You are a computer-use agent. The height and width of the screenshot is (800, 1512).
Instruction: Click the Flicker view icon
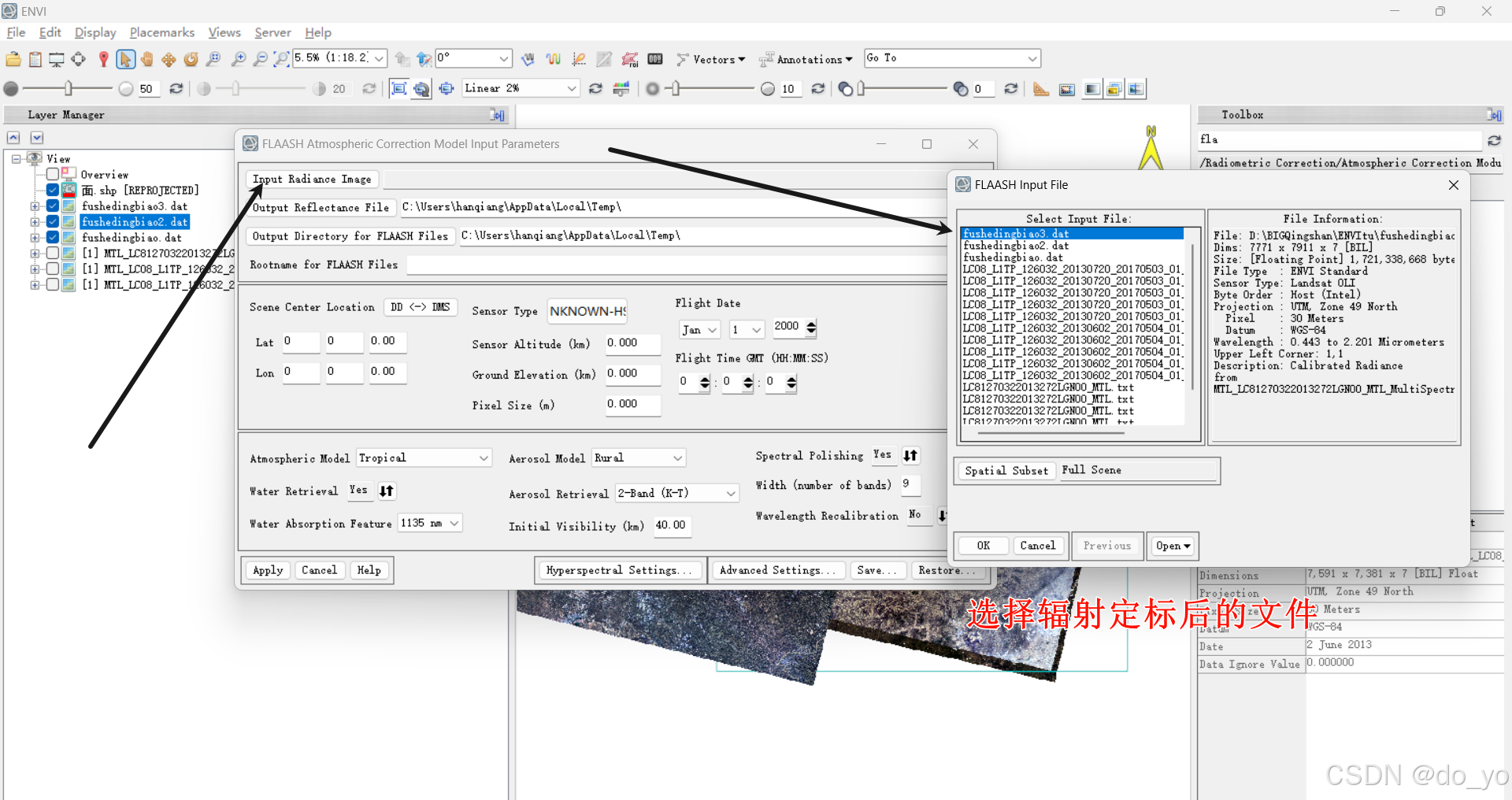tap(1114, 89)
